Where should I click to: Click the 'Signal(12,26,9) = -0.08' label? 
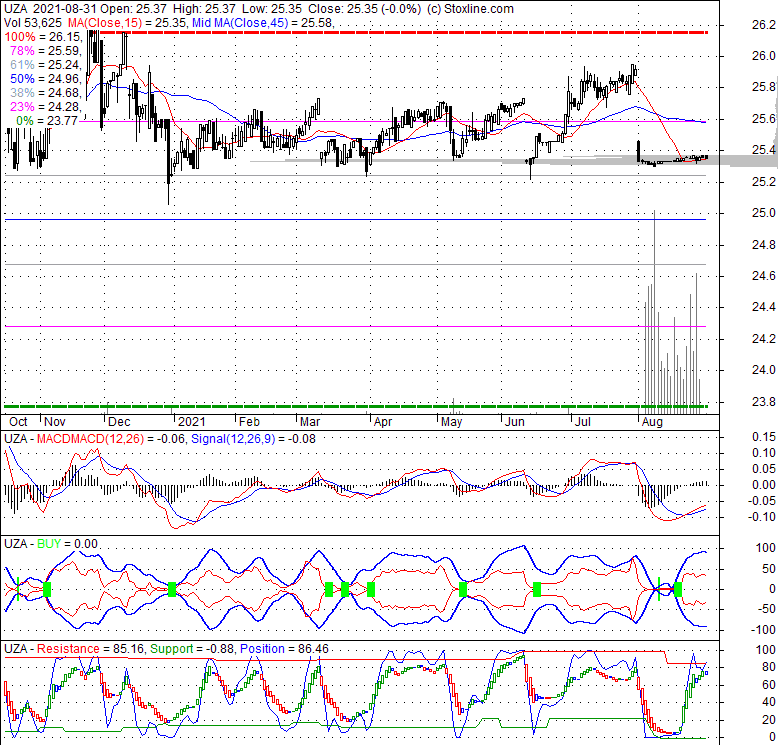[x=253, y=439]
